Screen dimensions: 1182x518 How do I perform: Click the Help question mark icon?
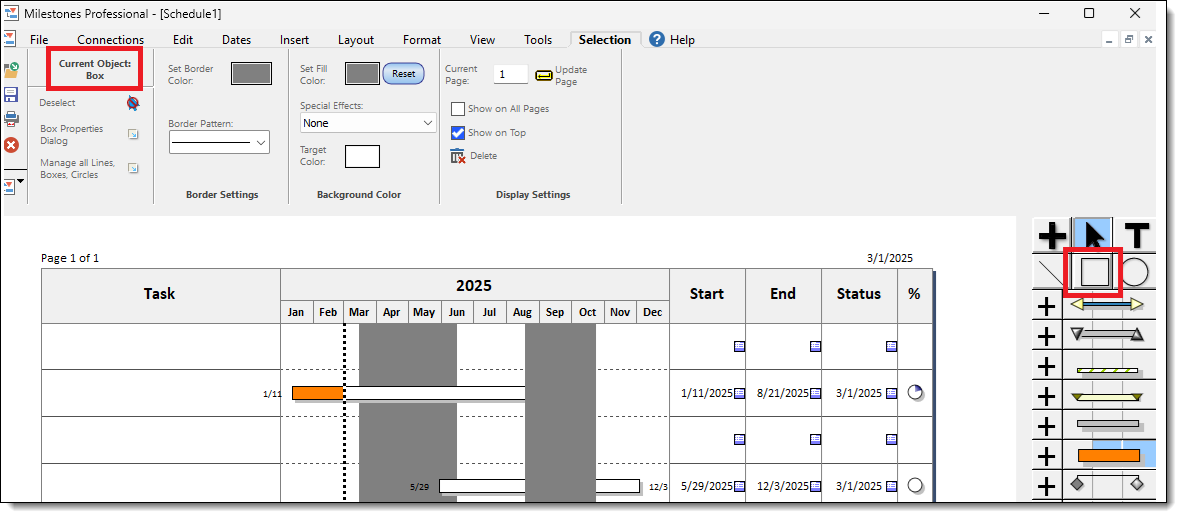657,40
